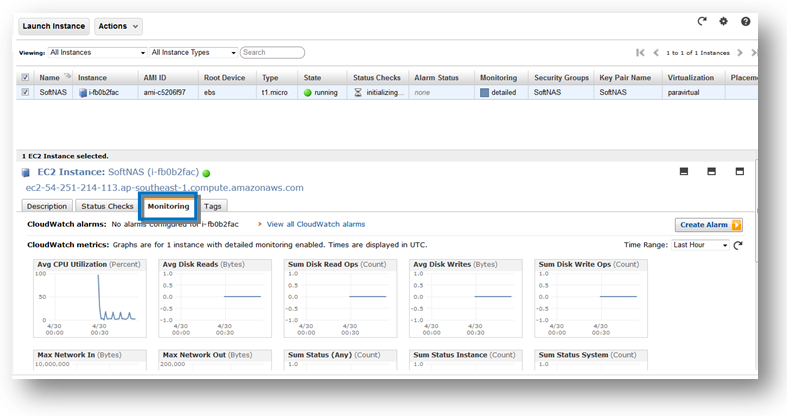Click the instance public DNS link
The width and height of the screenshot is (787, 416).
(165, 188)
